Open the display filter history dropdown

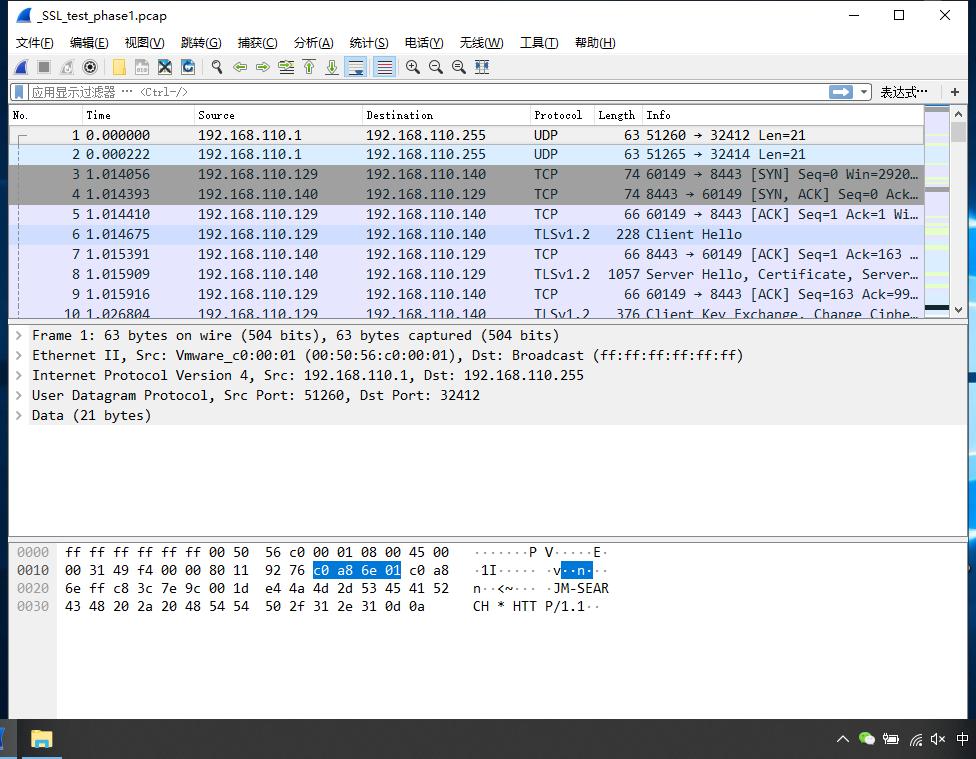[864, 92]
